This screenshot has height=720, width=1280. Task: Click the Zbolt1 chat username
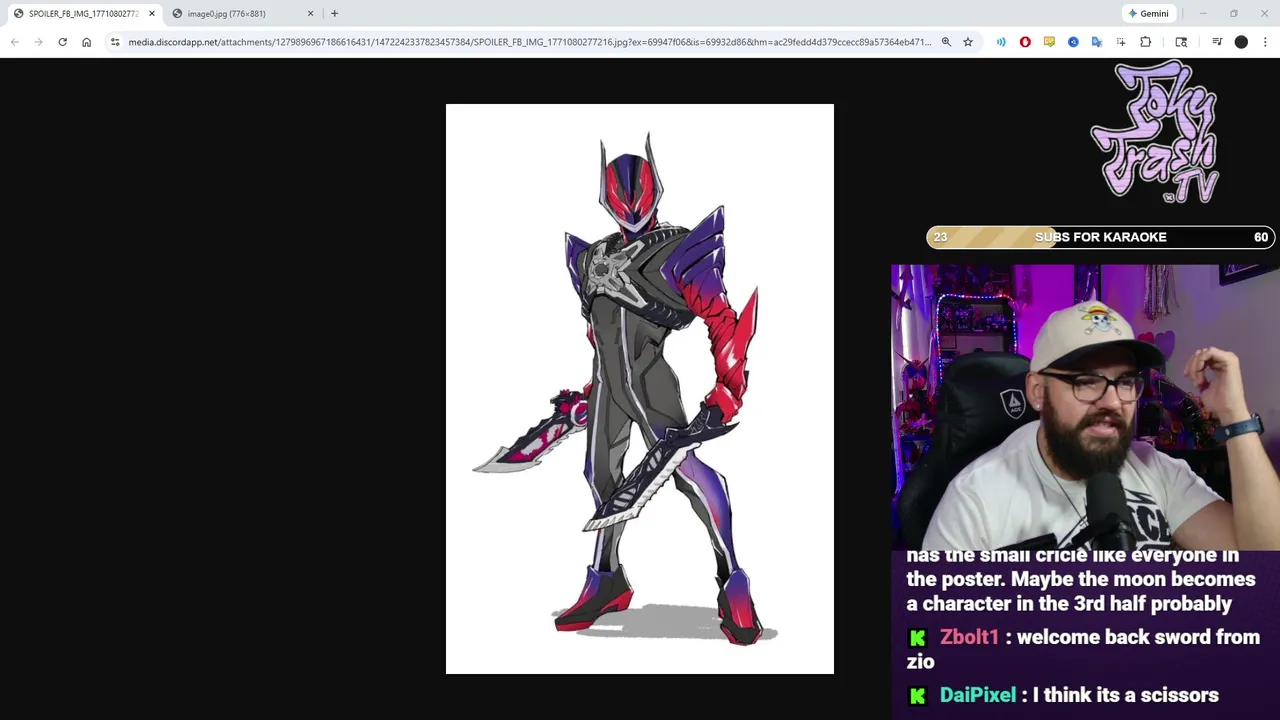pyautogui.click(x=969, y=637)
